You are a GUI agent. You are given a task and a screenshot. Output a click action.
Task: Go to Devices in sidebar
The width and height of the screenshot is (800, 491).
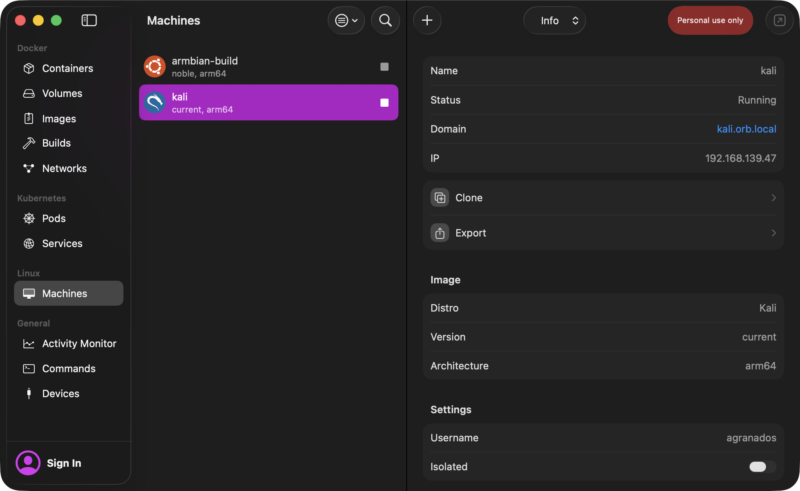(x=60, y=394)
